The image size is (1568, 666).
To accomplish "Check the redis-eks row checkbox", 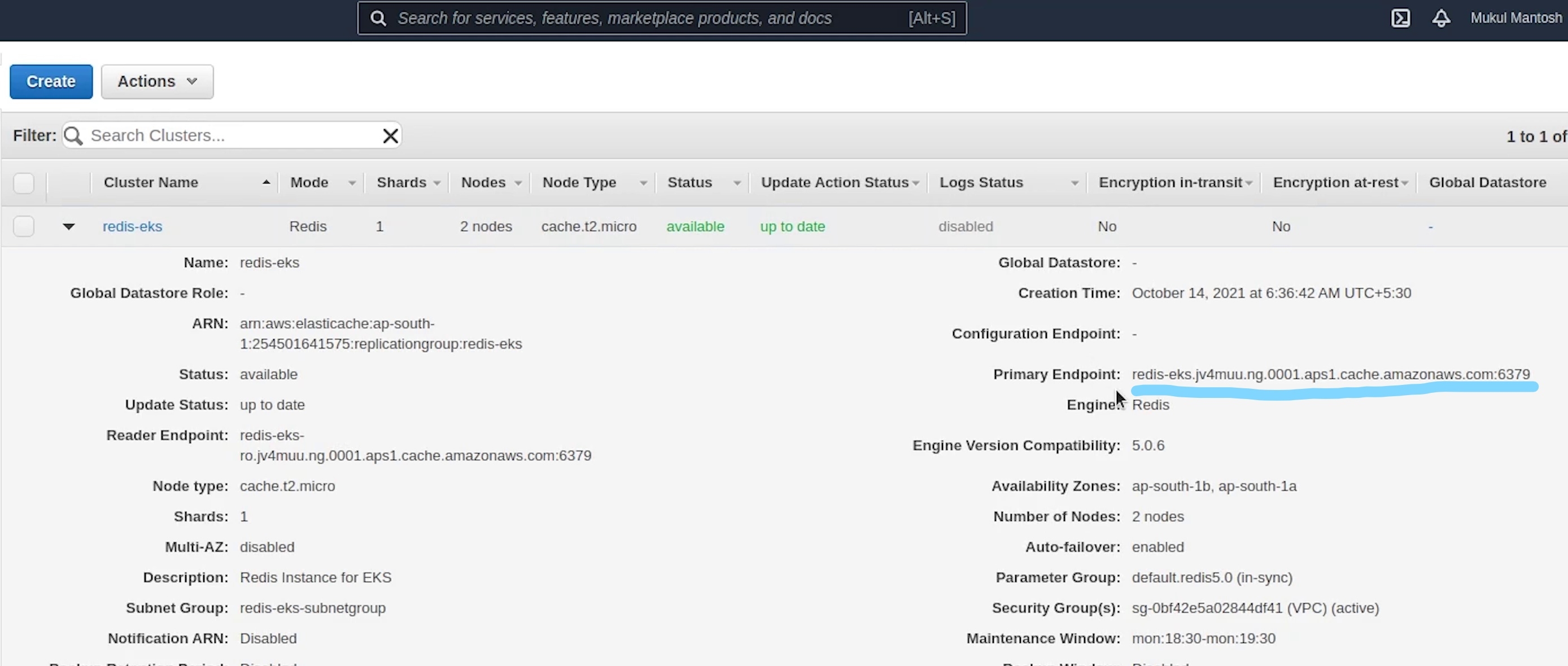I will point(24,226).
